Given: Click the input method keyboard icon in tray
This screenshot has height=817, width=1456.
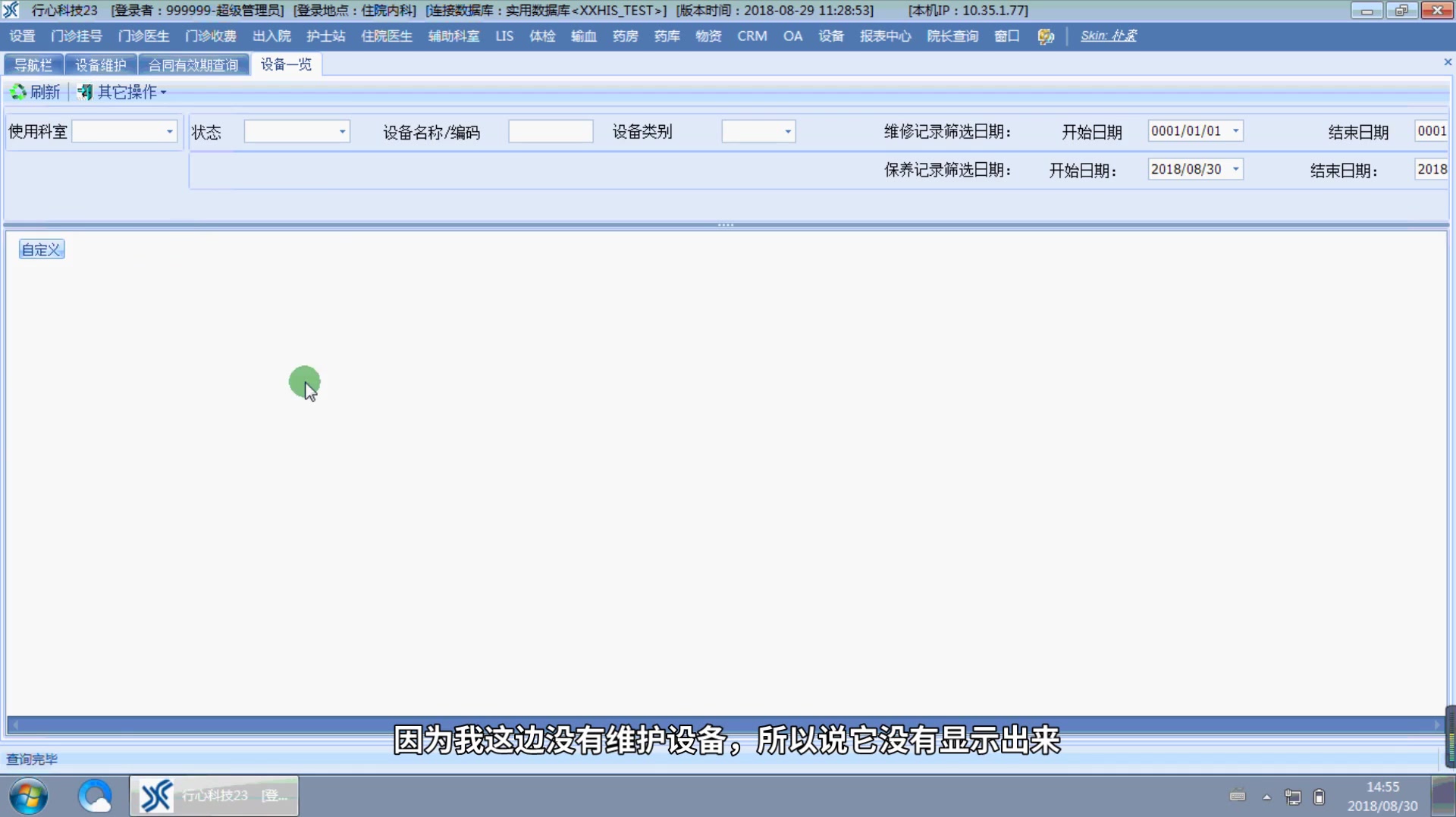Looking at the screenshot, I should pos(1238,797).
